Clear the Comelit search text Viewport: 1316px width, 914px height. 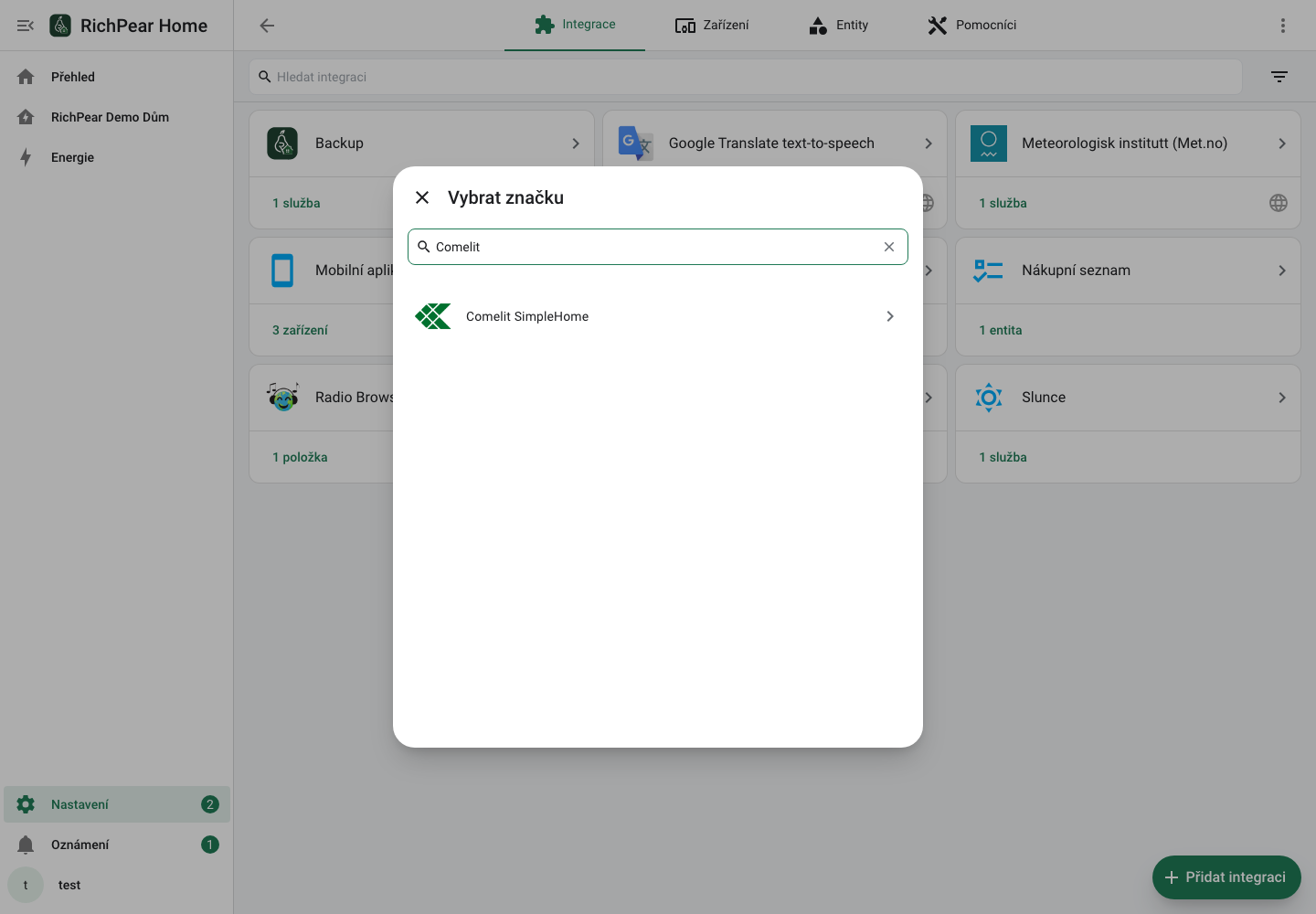coord(889,247)
